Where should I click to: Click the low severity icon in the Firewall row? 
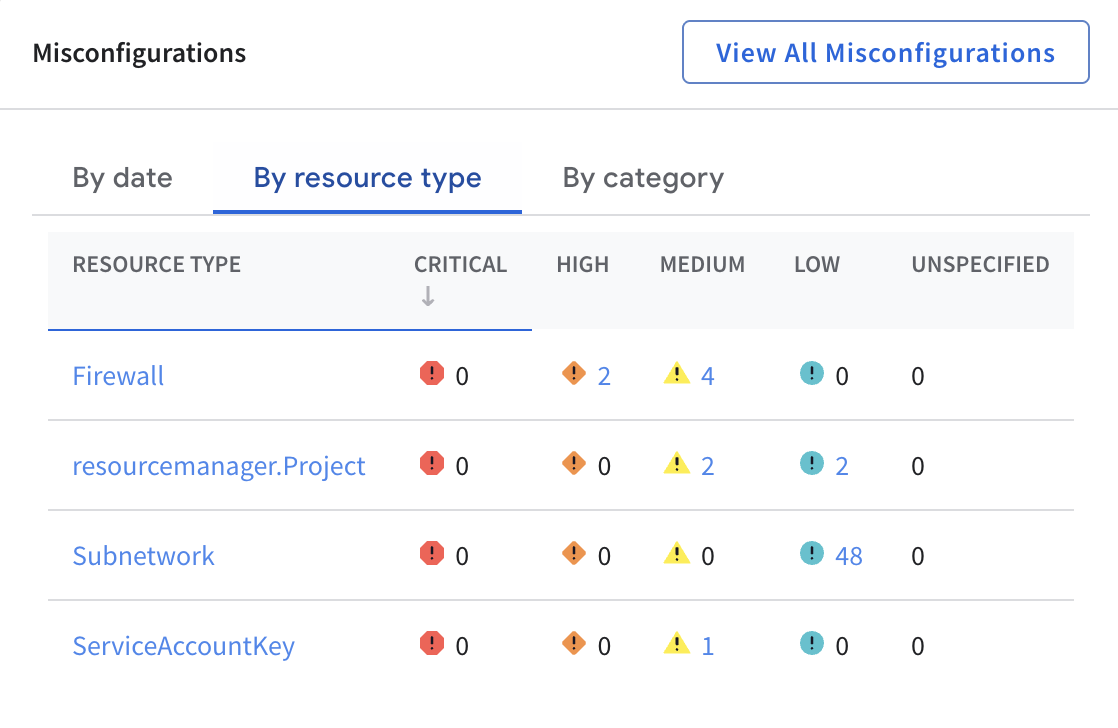point(810,375)
